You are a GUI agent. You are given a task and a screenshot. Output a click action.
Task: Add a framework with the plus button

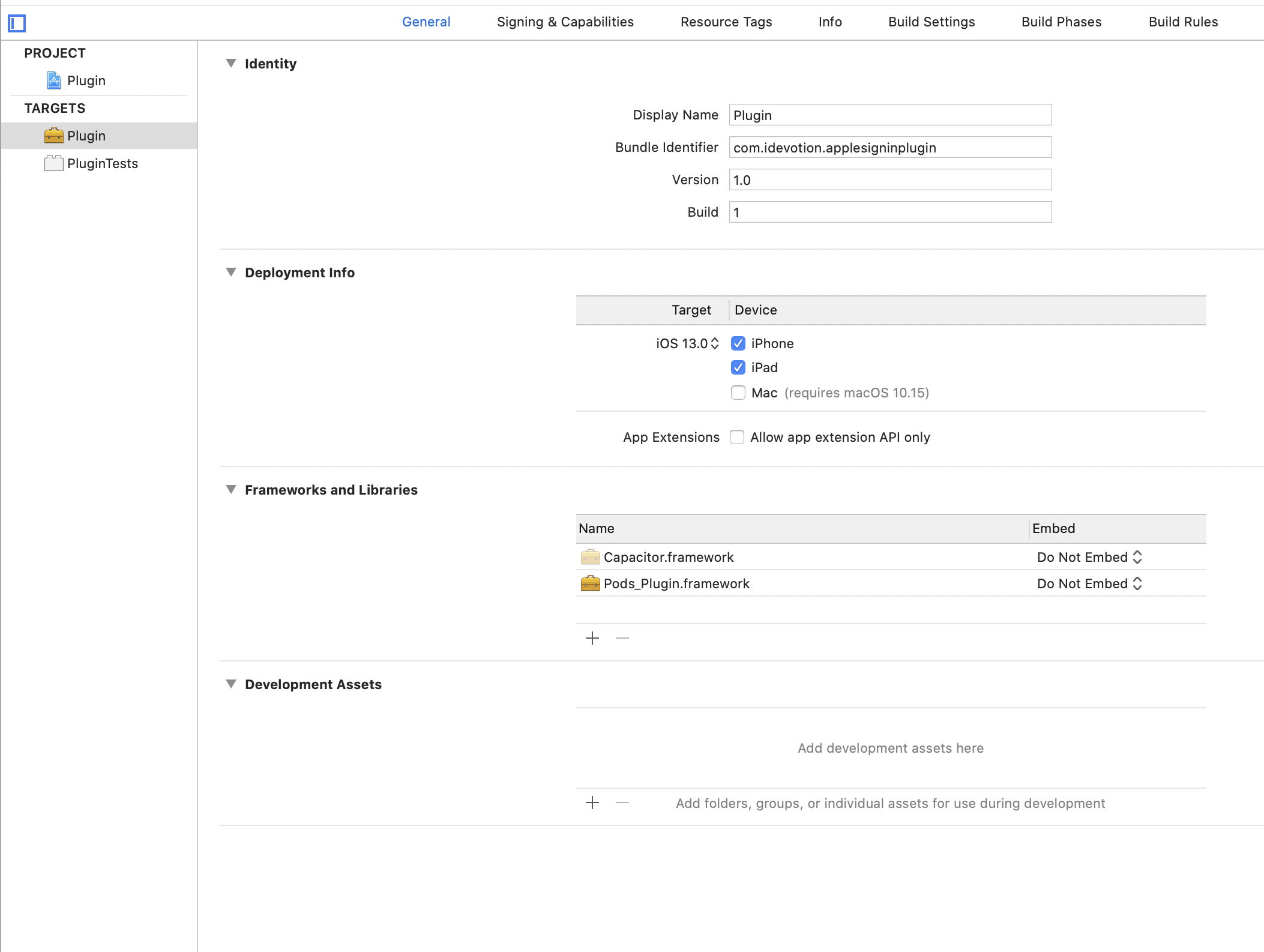592,638
